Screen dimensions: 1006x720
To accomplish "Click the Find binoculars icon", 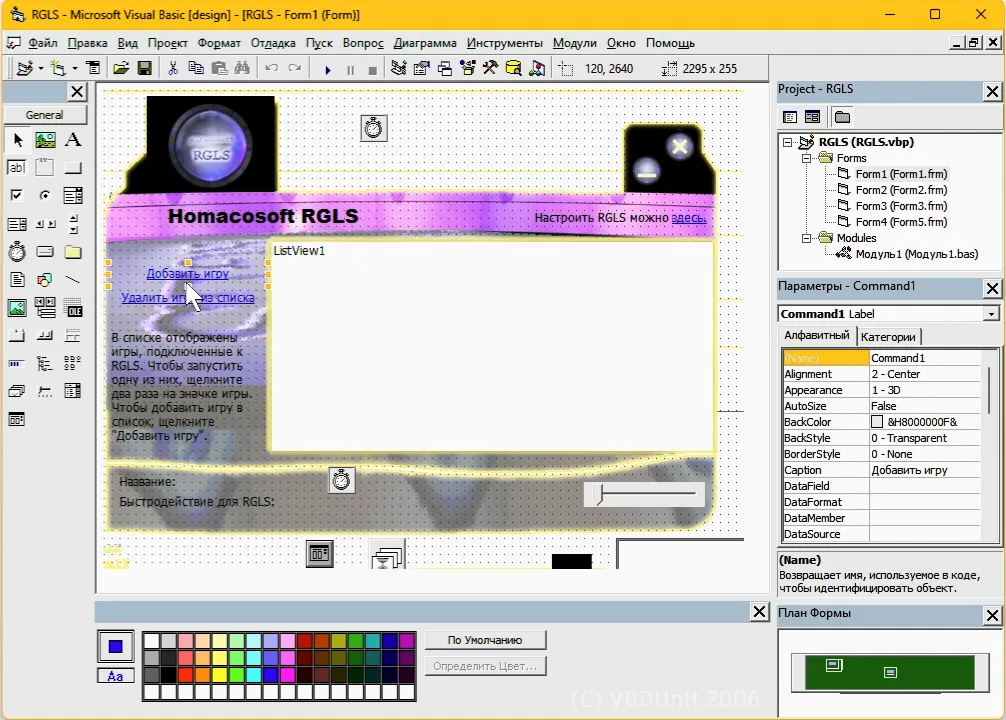I will [x=241, y=69].
